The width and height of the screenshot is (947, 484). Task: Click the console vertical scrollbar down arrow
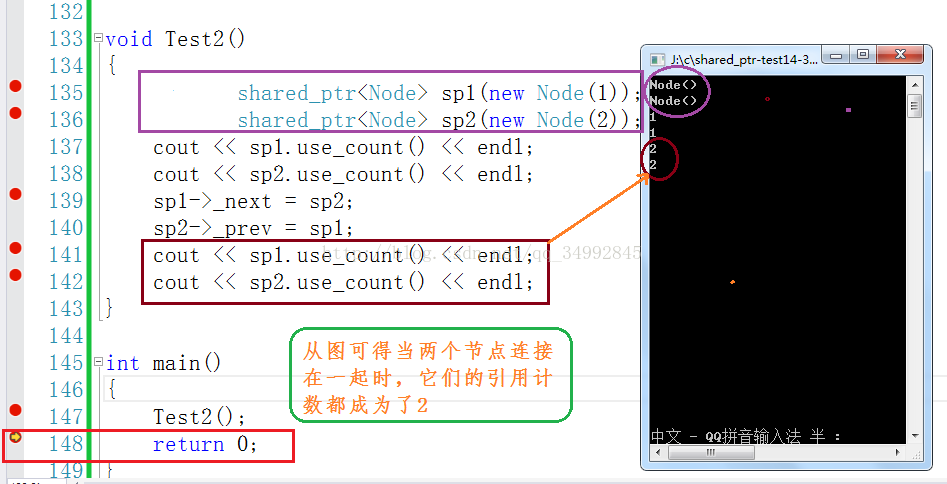coord(914,436)
